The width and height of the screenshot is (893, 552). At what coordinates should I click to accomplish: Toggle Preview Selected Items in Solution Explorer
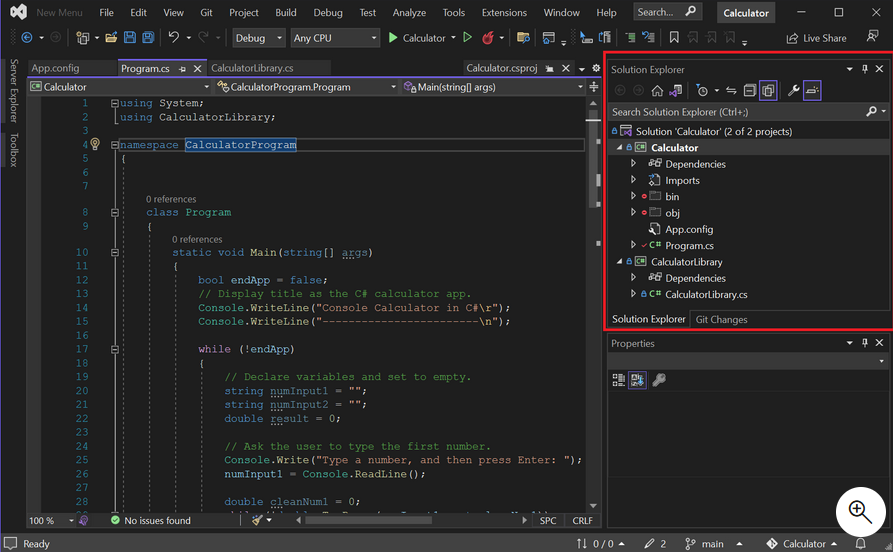pos(812,91)
